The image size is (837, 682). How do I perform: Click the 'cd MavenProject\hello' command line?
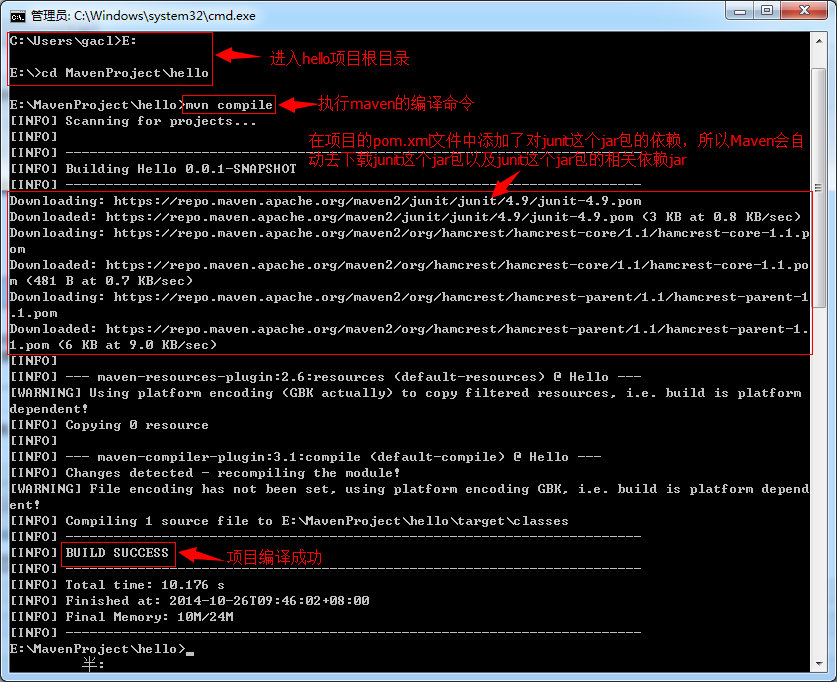109,73
